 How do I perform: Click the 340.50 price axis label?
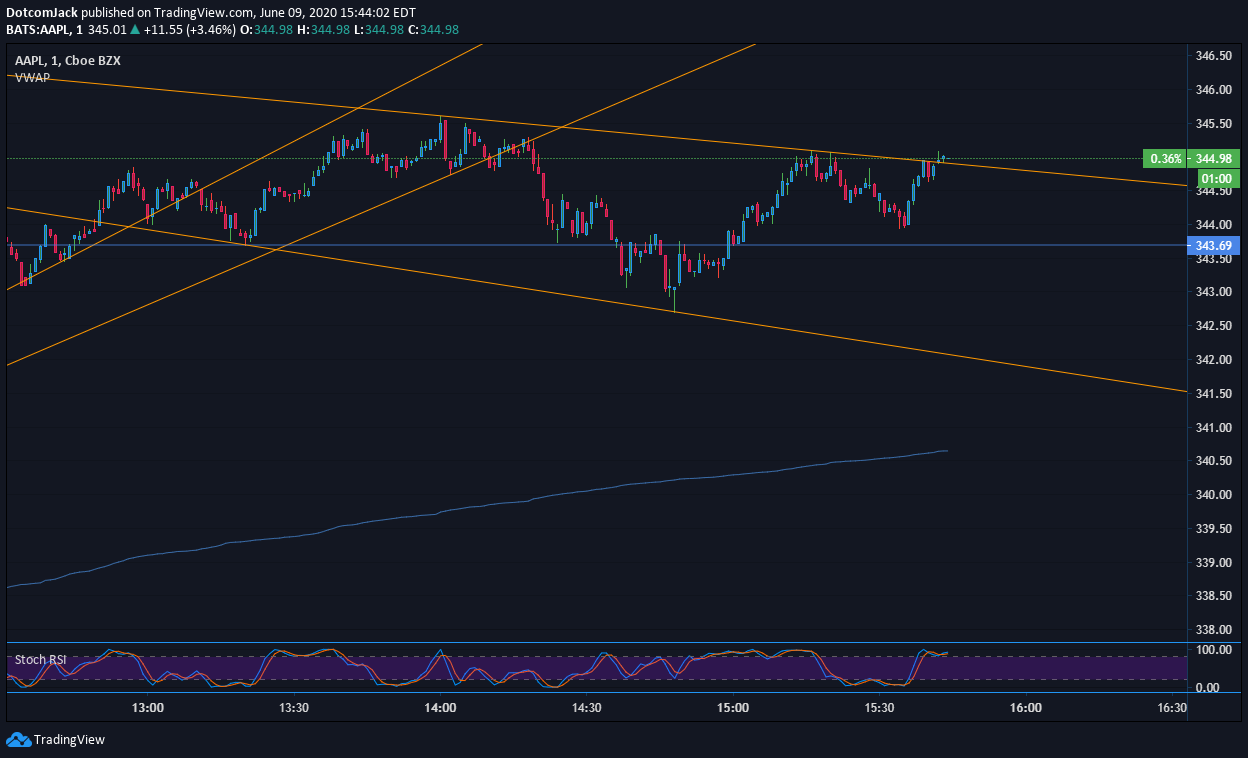coord(1214,461)
